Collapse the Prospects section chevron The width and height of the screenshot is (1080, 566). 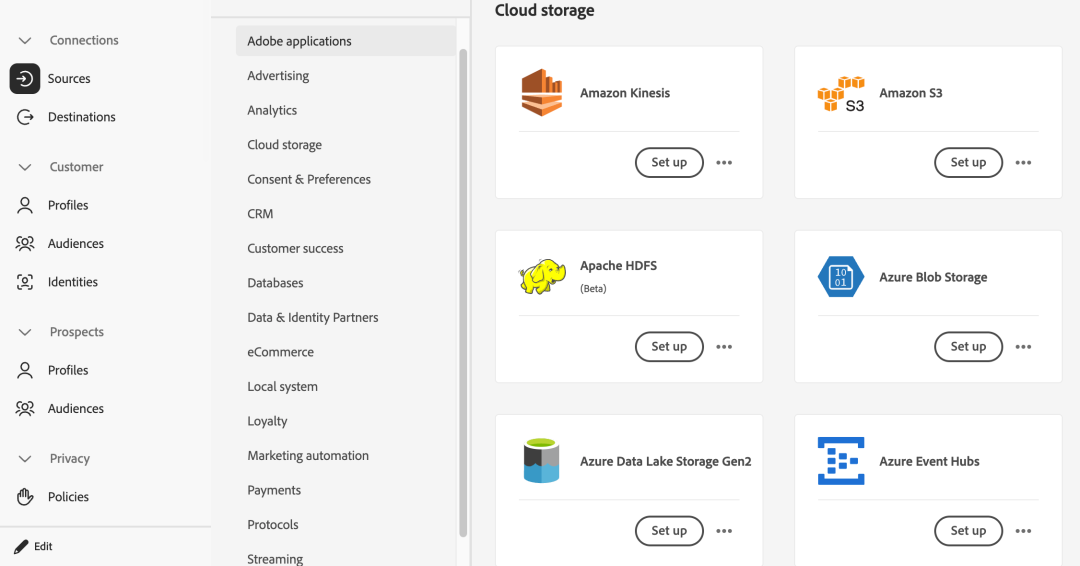25,332
